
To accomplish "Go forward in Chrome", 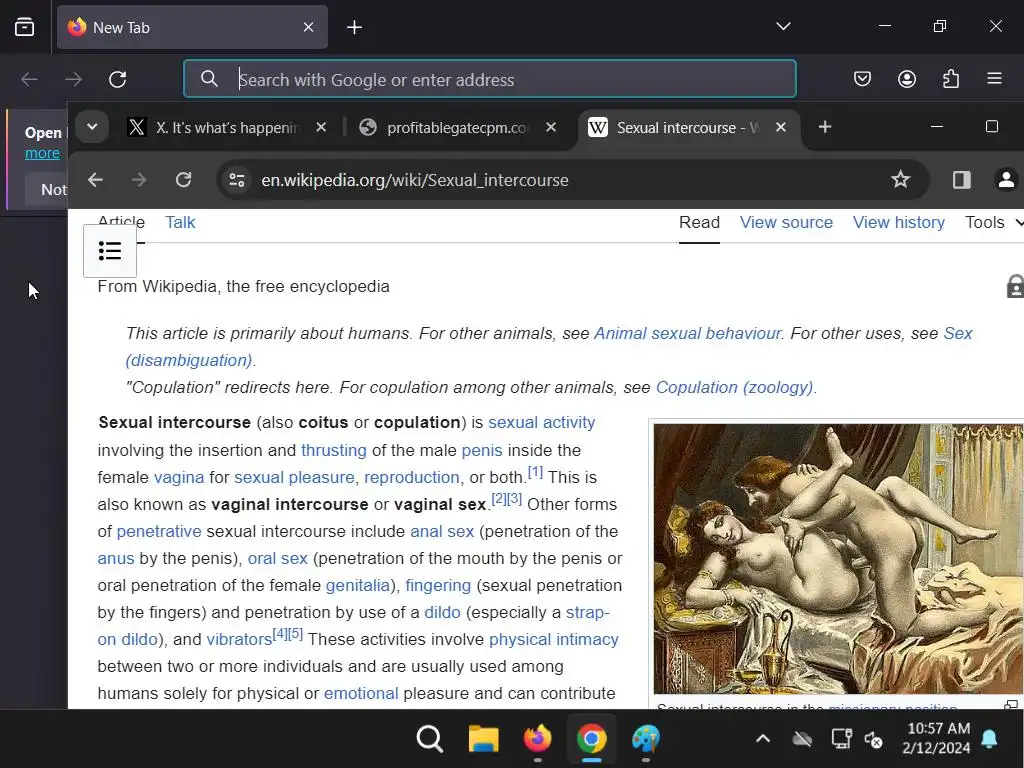I will pos(139,180).
